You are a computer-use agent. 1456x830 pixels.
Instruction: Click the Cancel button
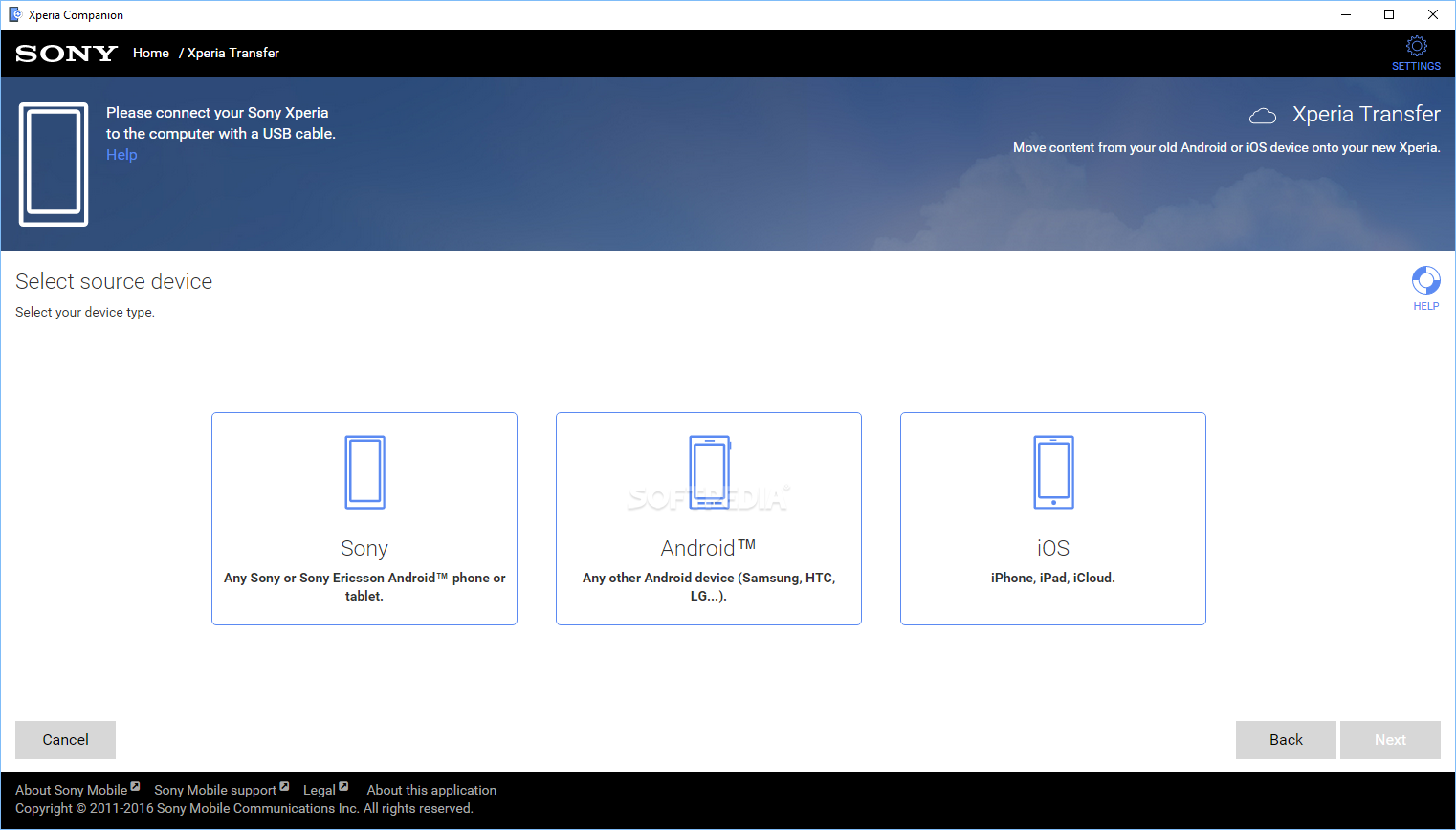pyautogui.click(x=65, y=740)
